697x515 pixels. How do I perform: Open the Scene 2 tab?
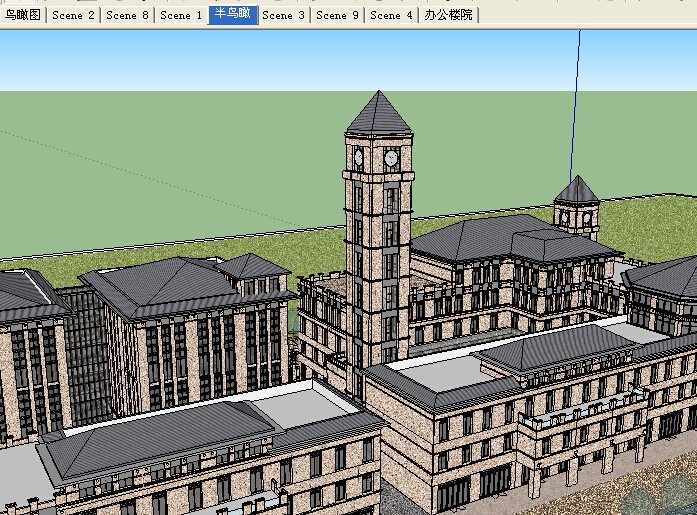73,15
